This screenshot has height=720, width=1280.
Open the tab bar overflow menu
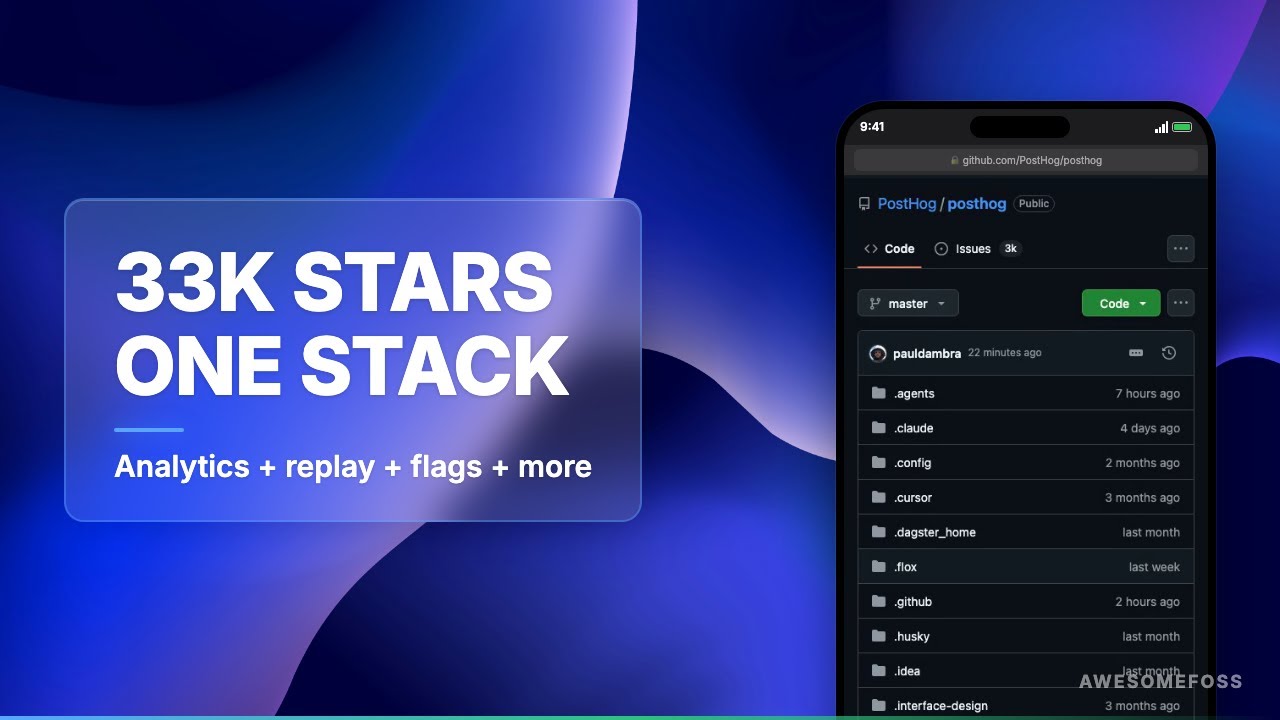coord(1181,249)
